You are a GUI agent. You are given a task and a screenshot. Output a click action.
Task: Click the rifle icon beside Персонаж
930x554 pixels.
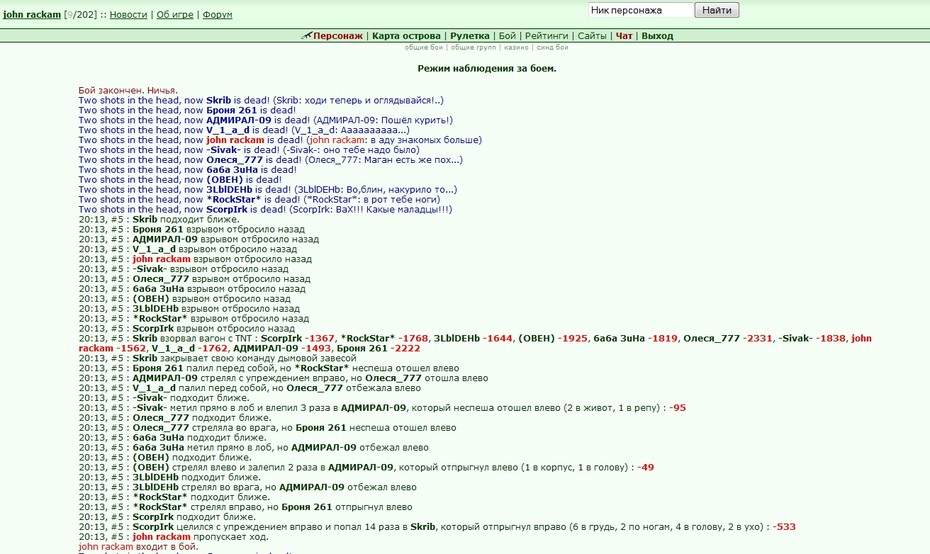point(306,36)
